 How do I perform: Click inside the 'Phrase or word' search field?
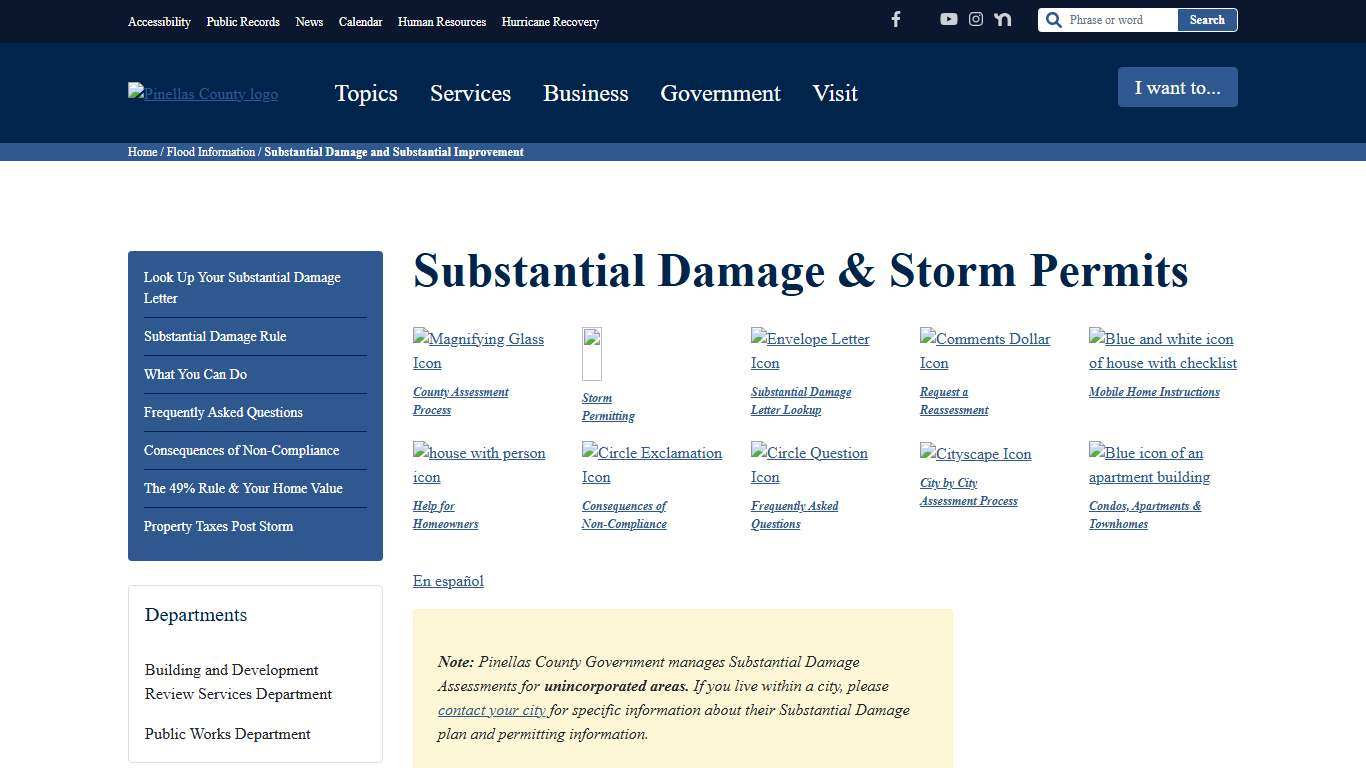(1115, 19)
